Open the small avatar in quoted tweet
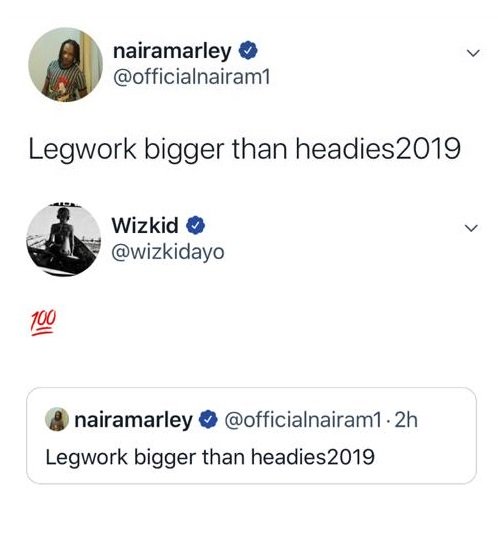 pos(57,419)
